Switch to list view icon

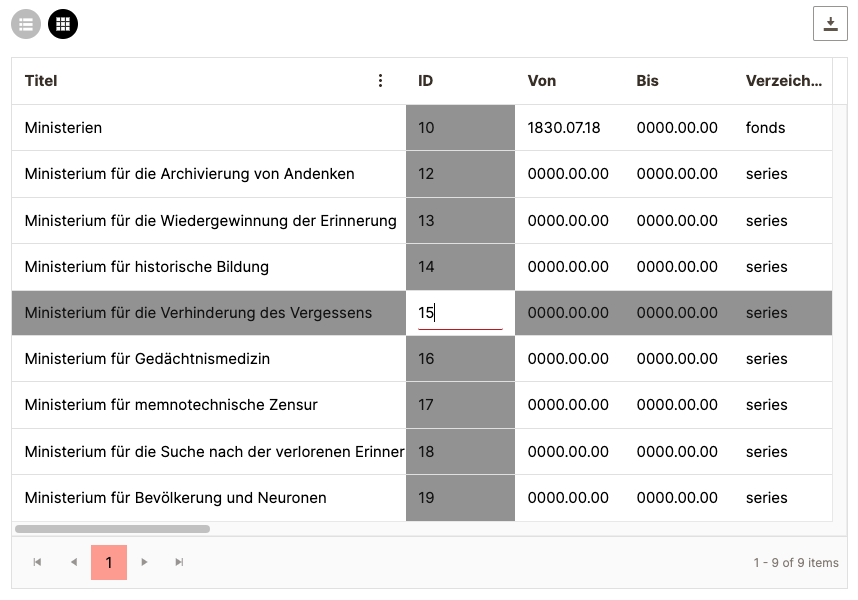click(x=26, y=24)
